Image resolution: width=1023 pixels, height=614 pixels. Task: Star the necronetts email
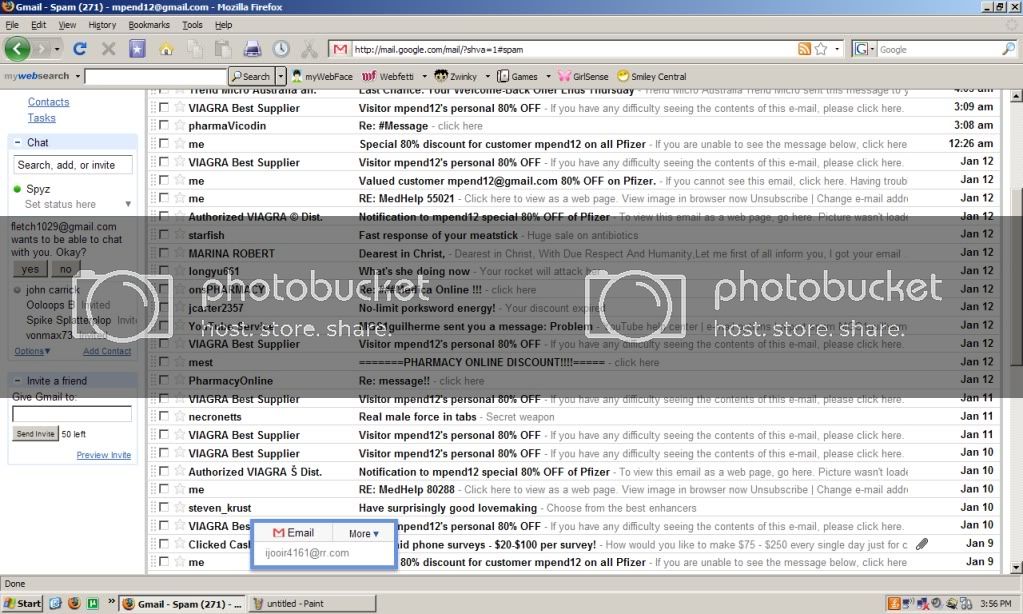179,416
